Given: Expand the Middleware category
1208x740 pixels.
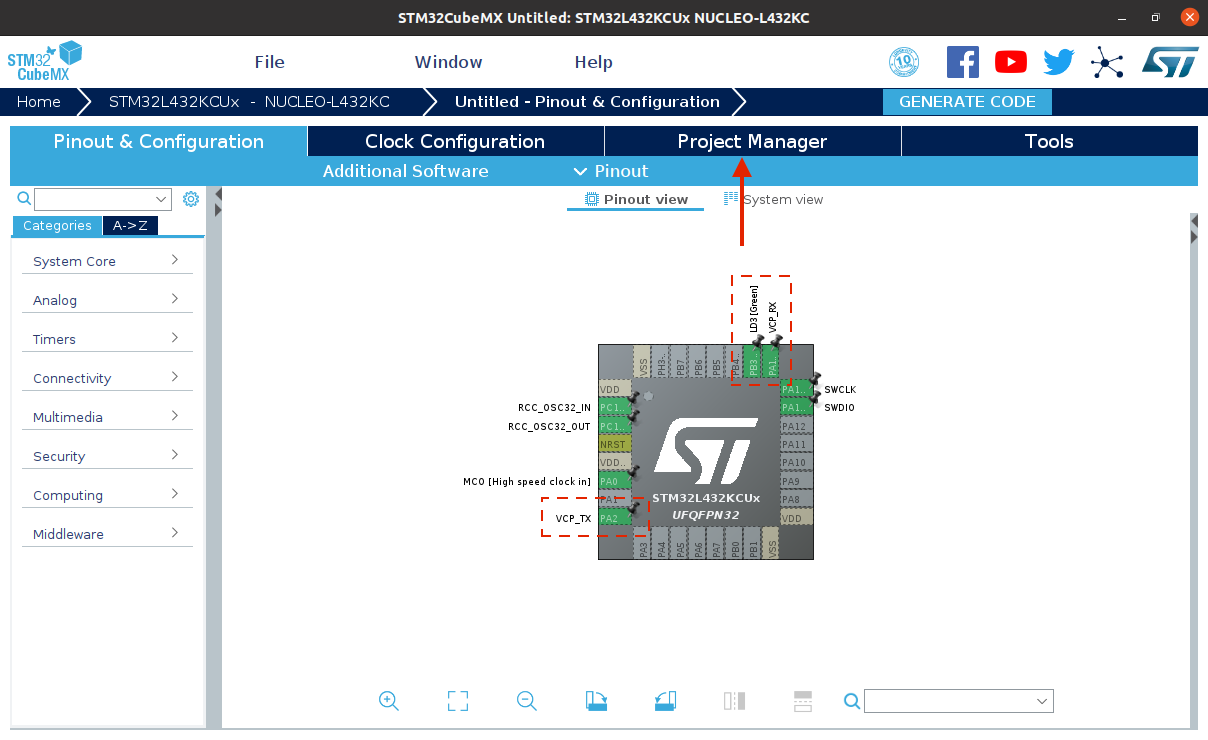Looking at the screenshot, I should pyautogui.click(x=107, y=534).
